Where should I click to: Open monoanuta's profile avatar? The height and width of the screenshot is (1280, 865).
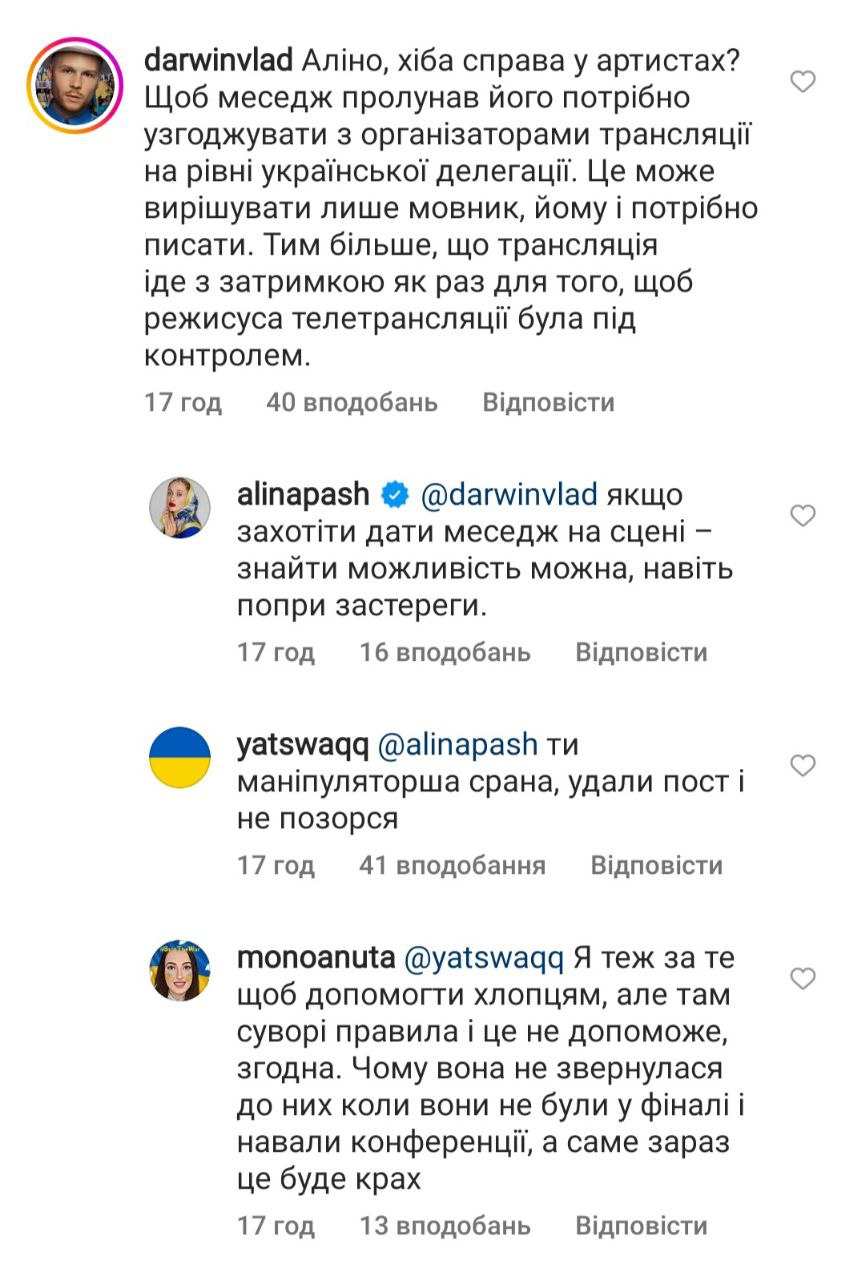(x=180, y=969)
